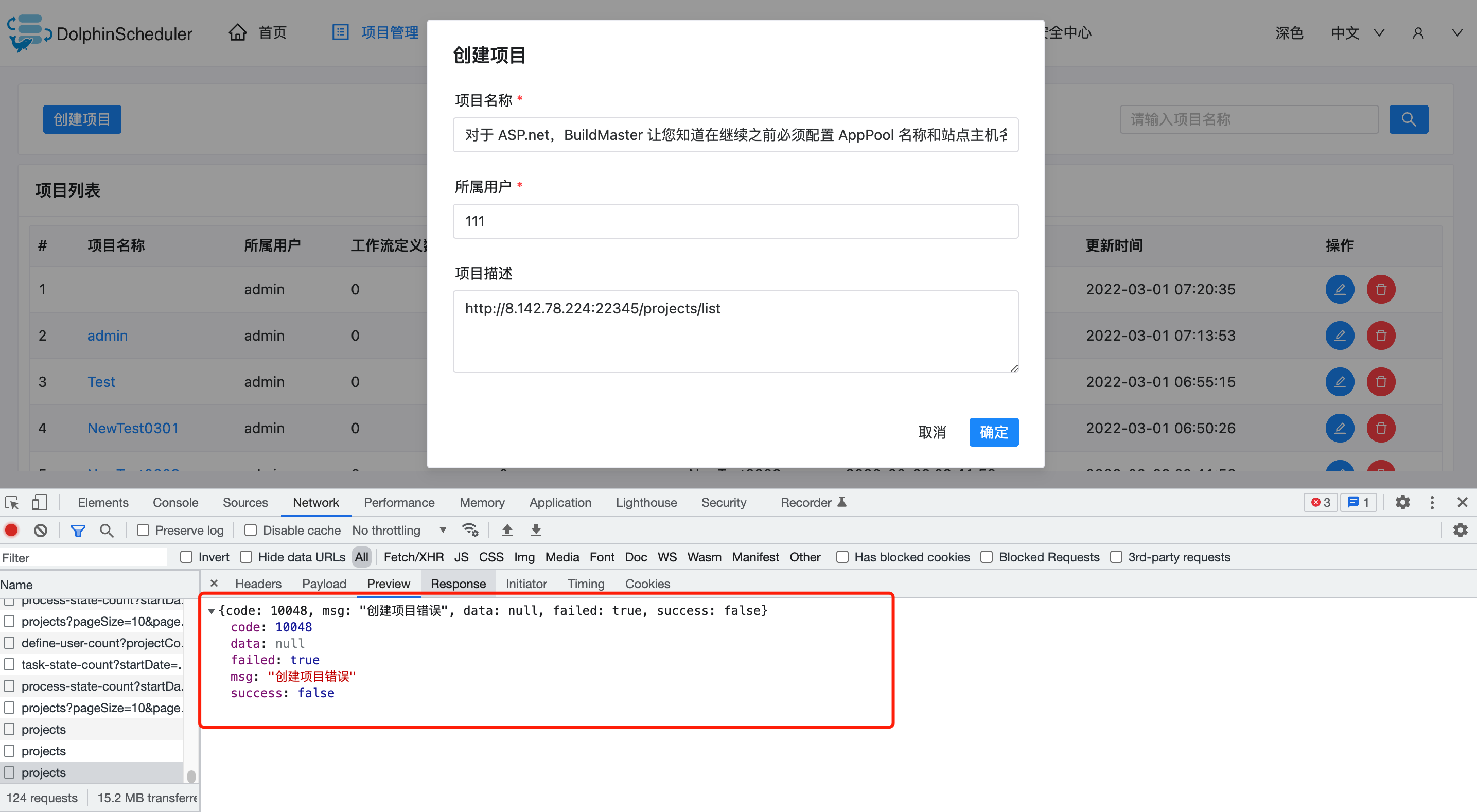Select the inspect element cursor tool

point(11,502)
